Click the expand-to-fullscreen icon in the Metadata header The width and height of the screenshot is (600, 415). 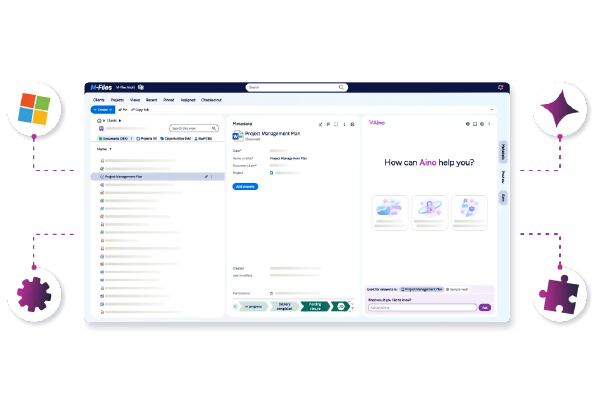(336, 124)
